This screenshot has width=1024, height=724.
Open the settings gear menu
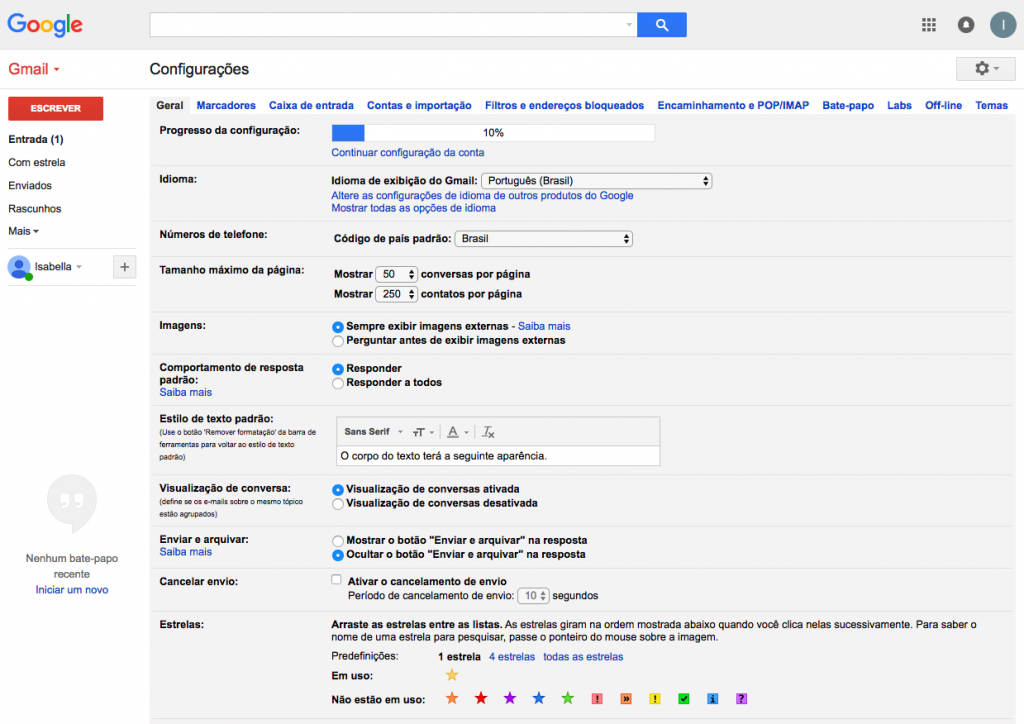(x=985, y=69)
